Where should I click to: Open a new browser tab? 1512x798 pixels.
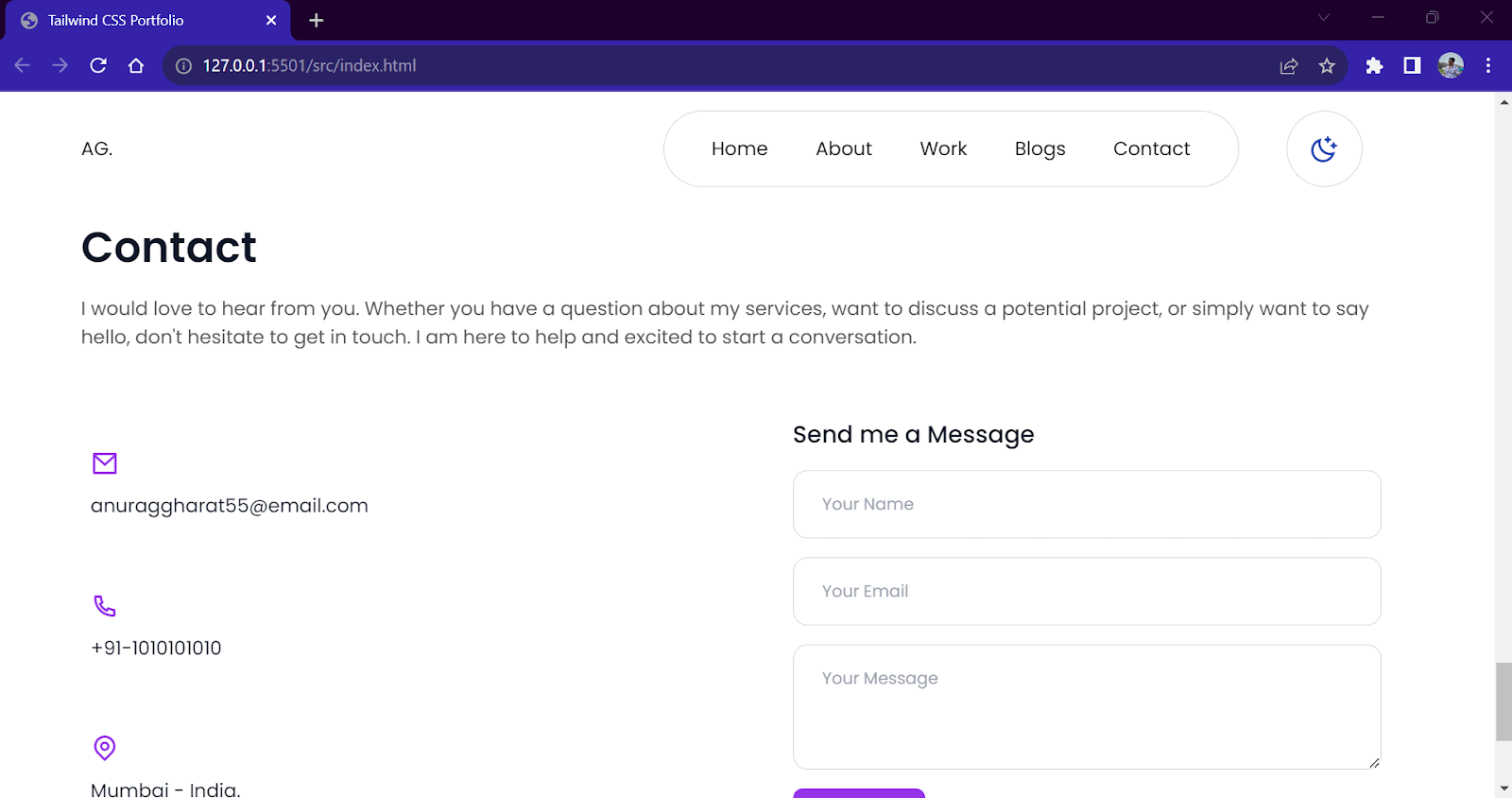(317, 20)
